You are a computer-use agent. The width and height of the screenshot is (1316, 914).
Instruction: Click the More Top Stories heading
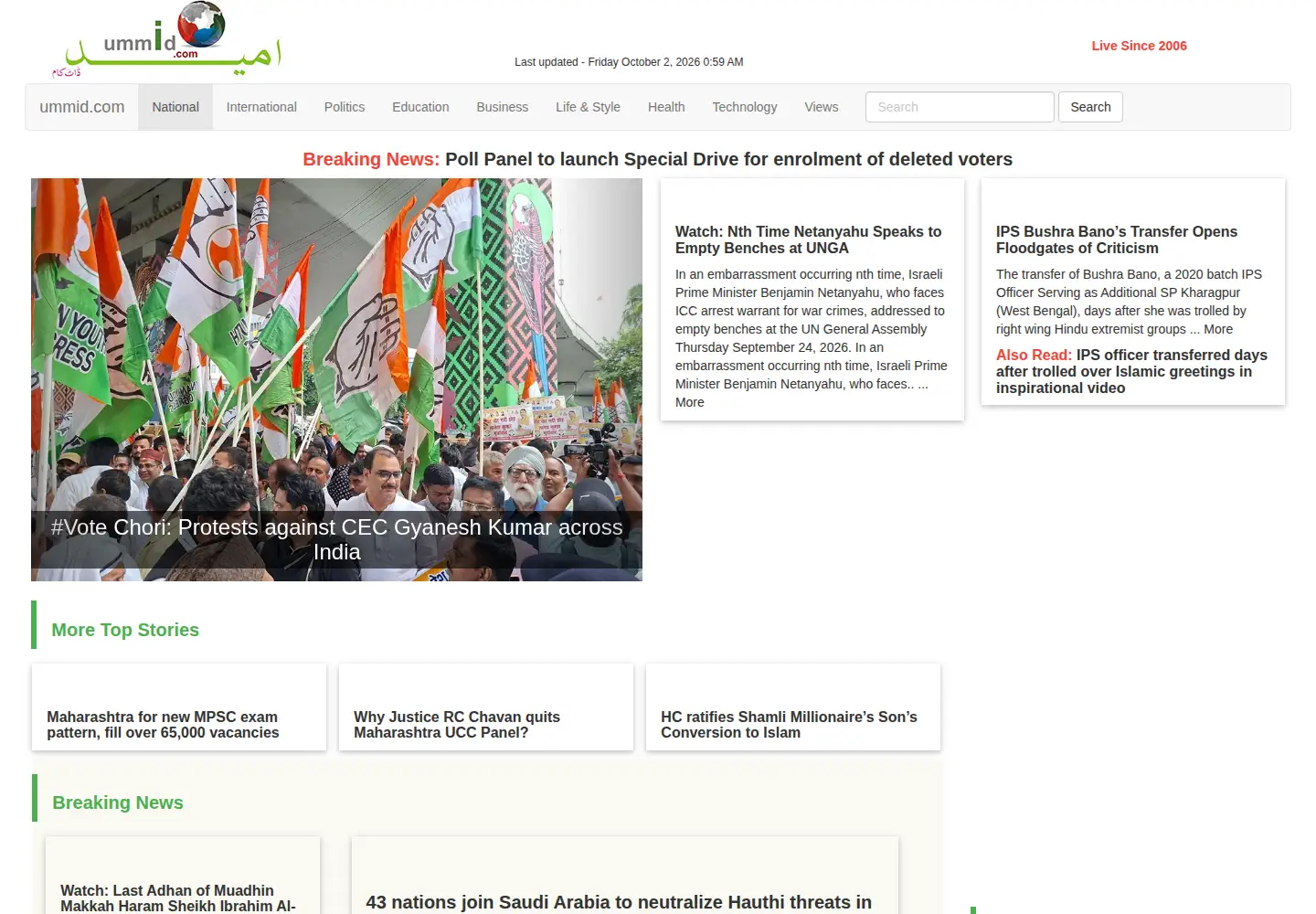coord(125,630)
